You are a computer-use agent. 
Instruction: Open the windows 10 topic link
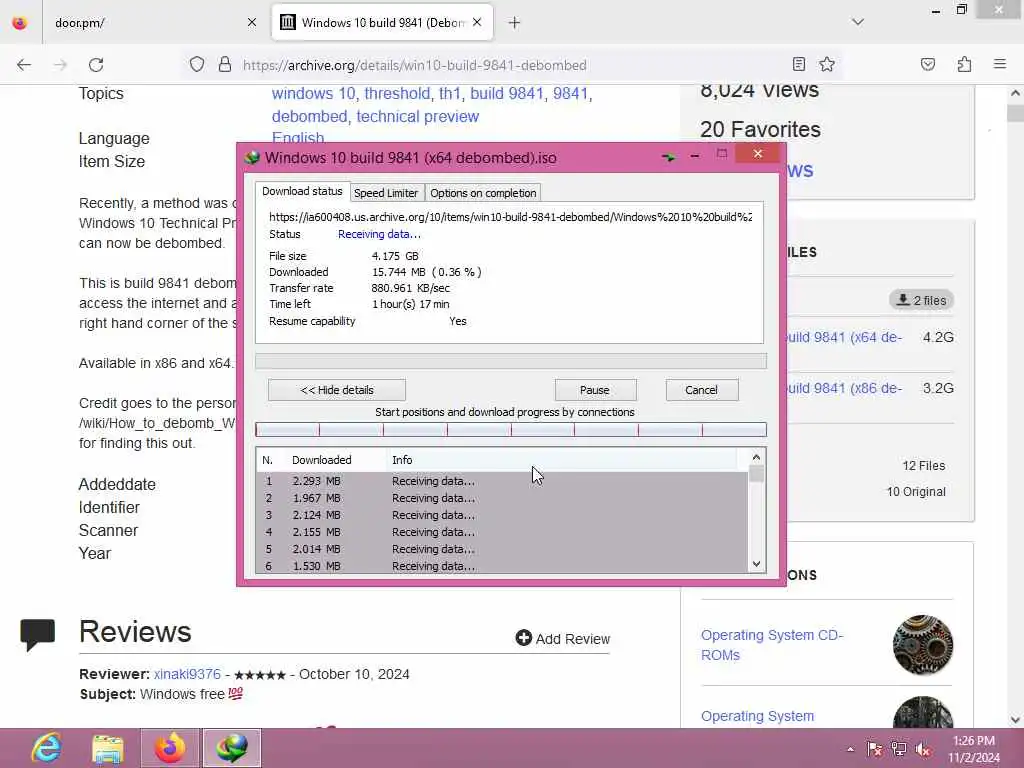(x=313, y=93)
